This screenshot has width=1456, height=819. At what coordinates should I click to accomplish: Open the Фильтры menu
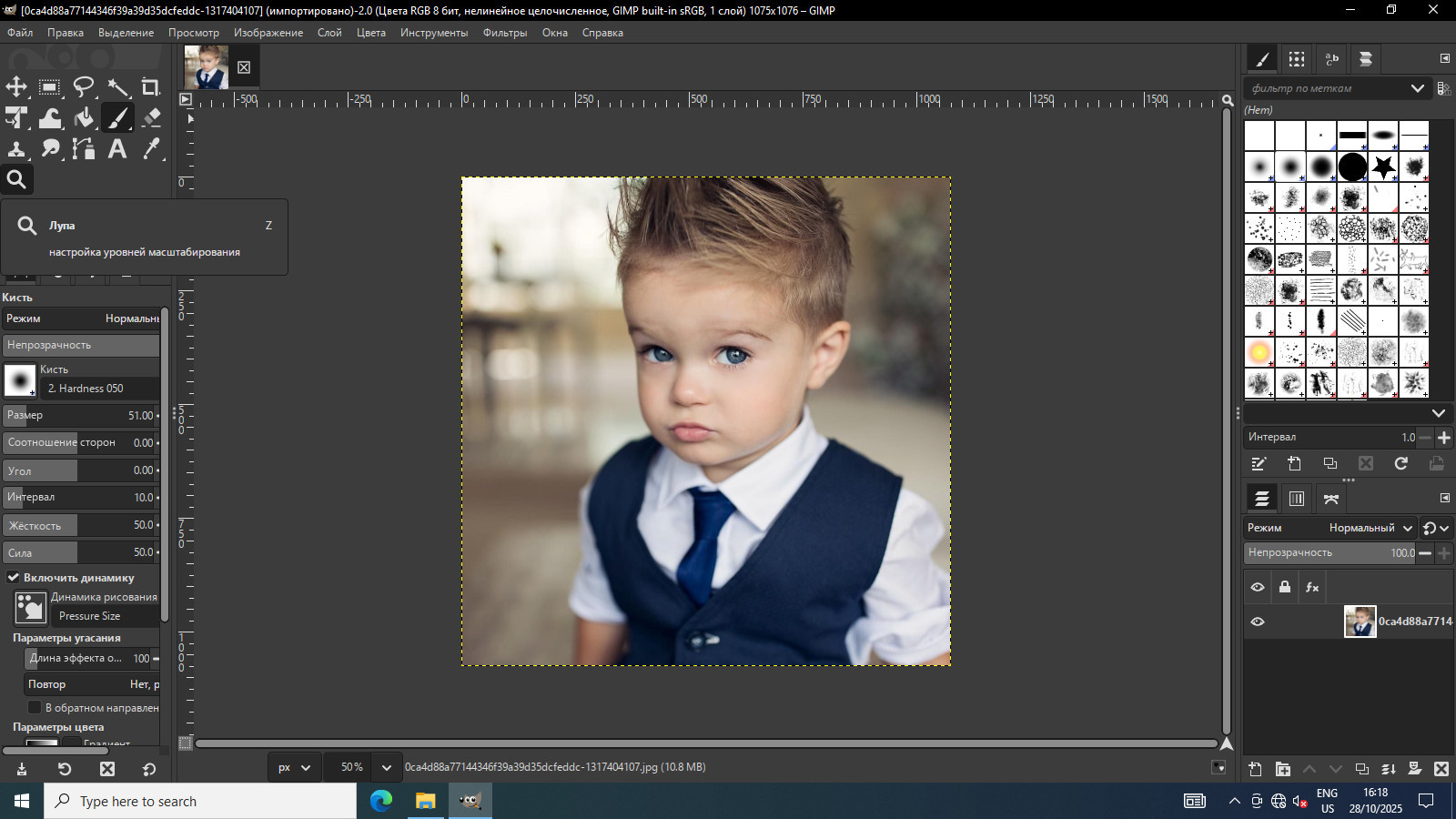pos(504,33)
